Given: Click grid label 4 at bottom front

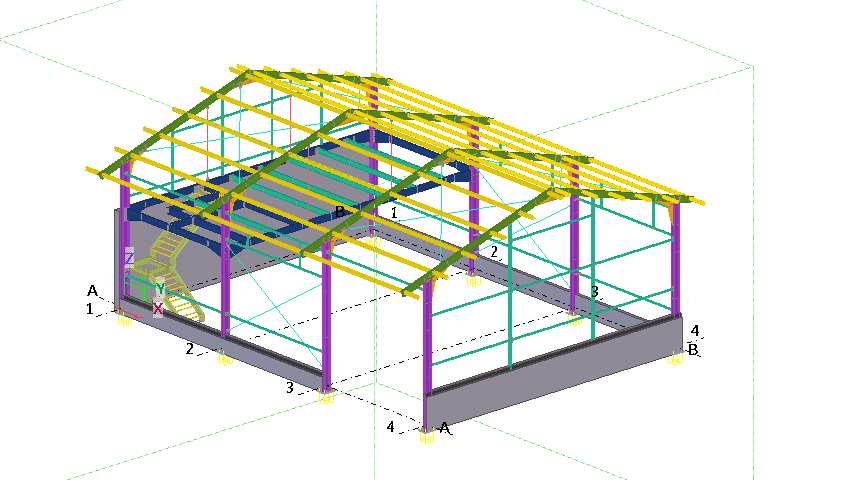Looking at the screenshot, I should tap(391, 427).
